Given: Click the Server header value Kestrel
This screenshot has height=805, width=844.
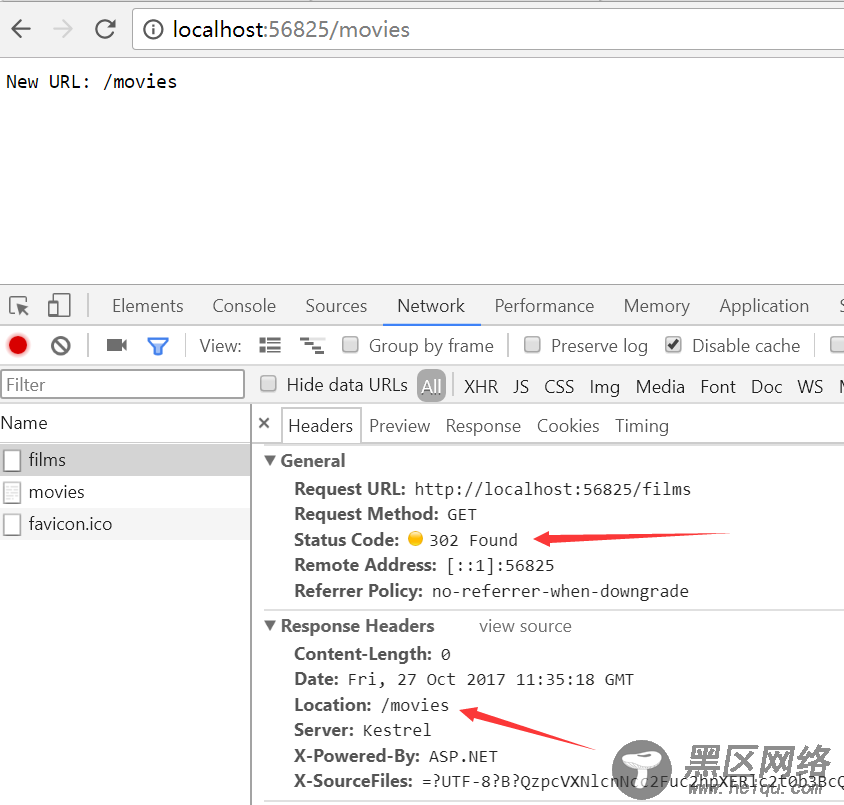Looking at the screenshot, I should [x=397, y=730].
